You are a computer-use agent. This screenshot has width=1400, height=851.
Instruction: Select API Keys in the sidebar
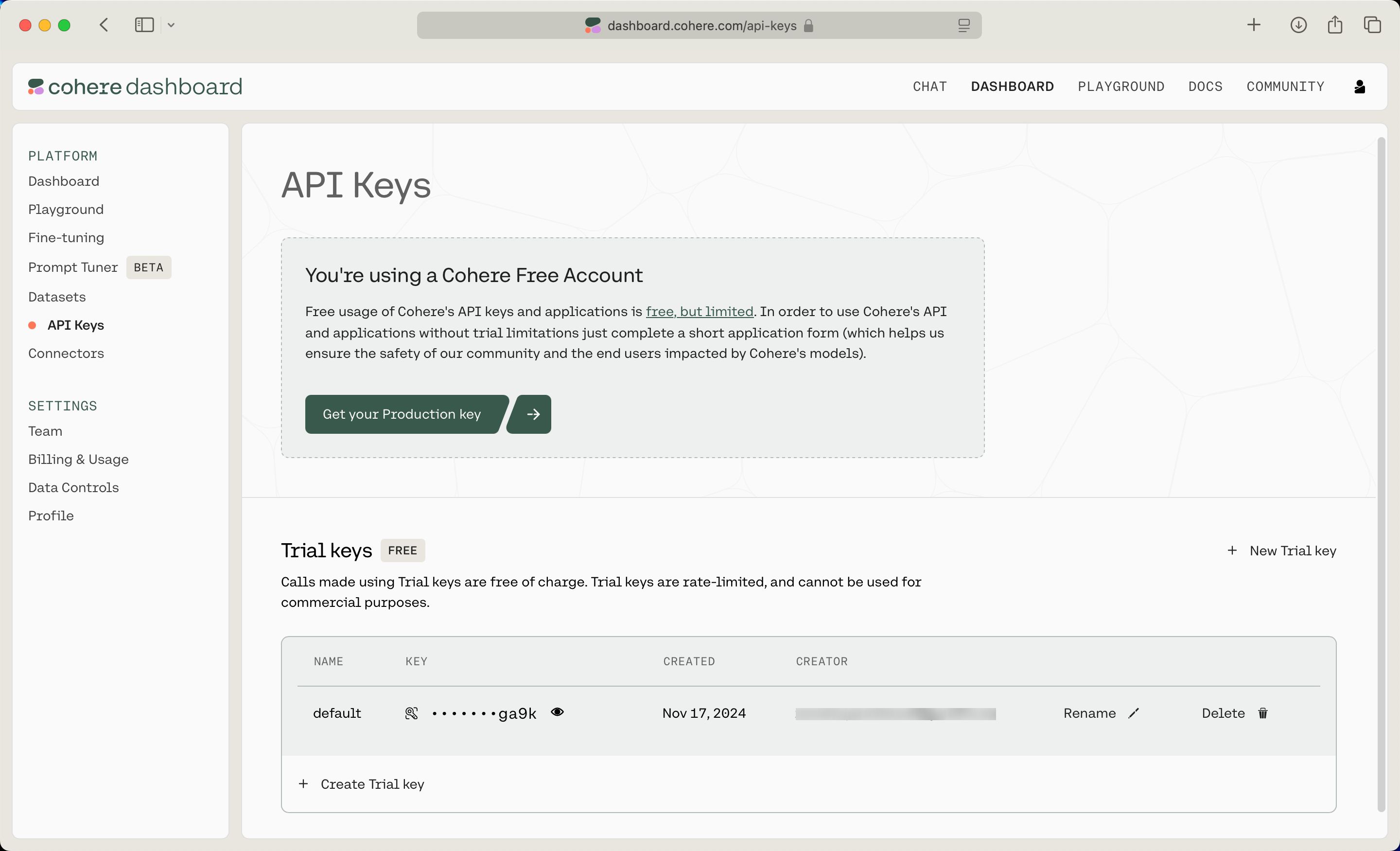75,325
